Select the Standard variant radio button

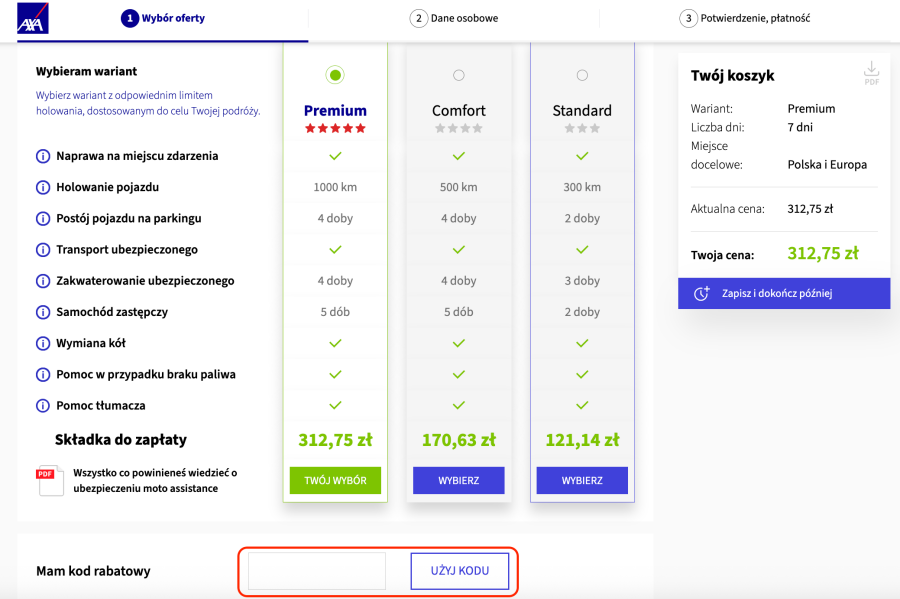[582, 75]
